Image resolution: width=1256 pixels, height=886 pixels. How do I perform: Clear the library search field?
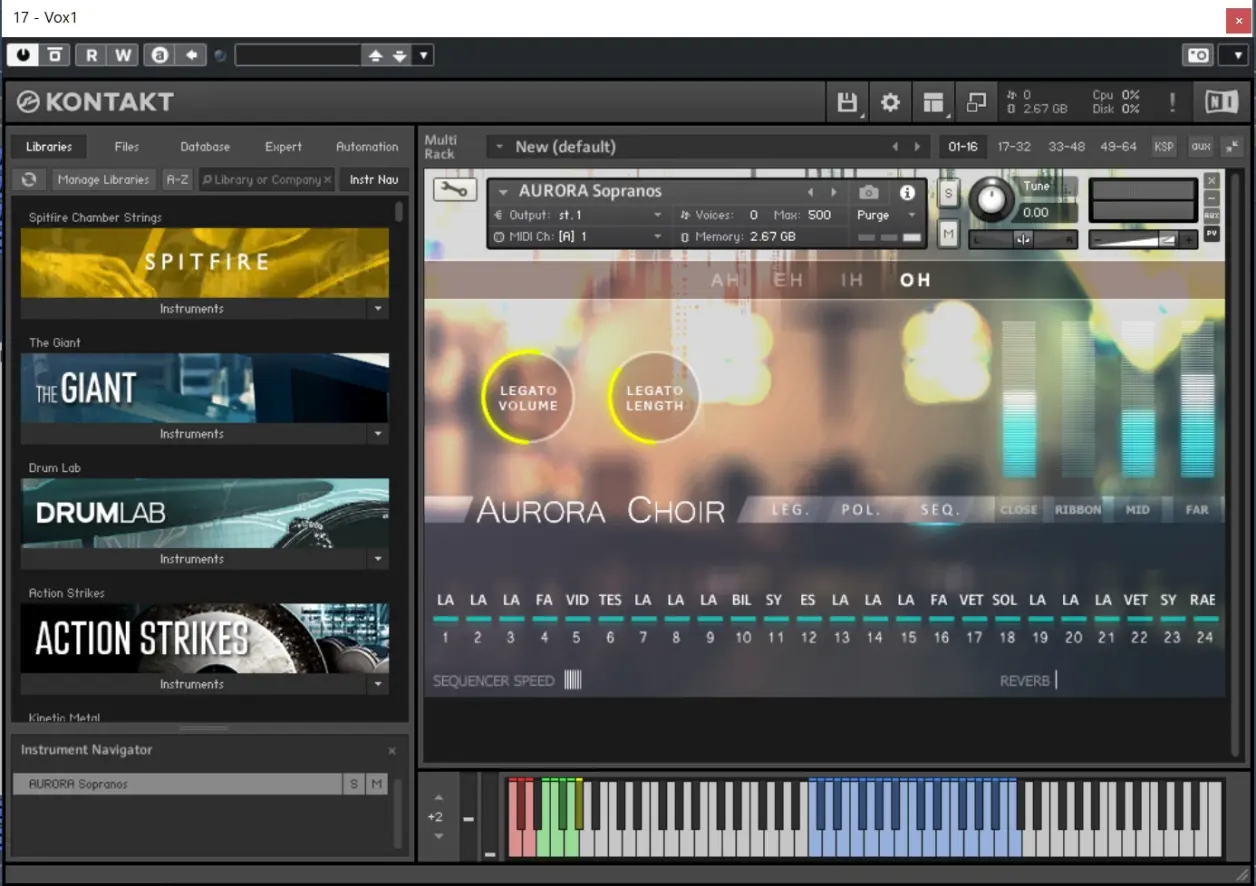pyautogui.click(x=327, y=180)
